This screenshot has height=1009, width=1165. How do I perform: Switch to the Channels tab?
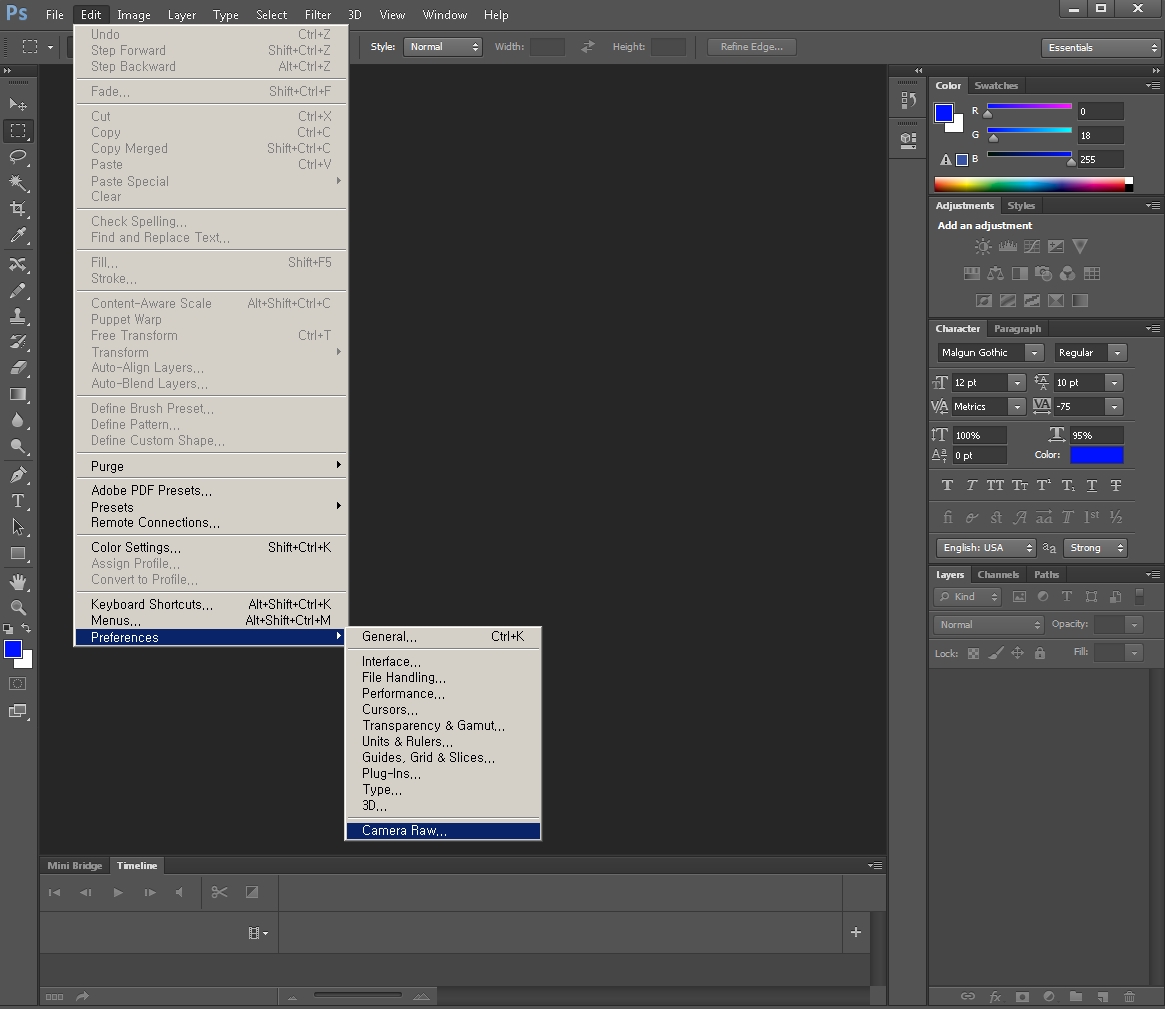click(x=998, y=574)
